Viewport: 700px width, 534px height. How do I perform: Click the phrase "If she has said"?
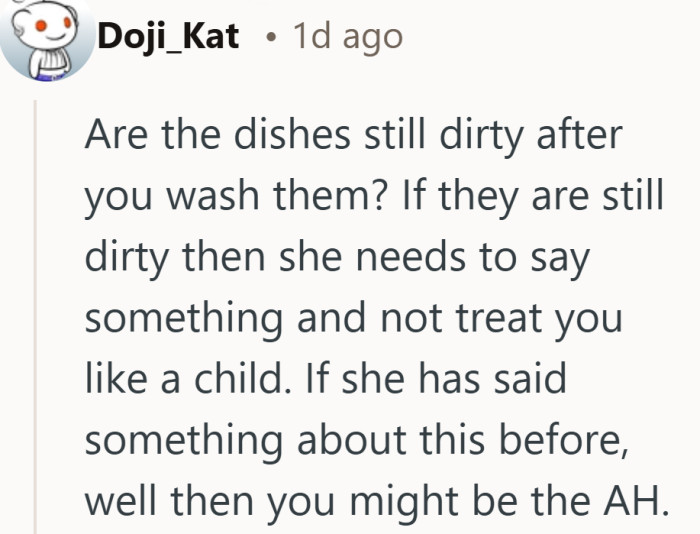pyautogui.click(x=436, y=379)
